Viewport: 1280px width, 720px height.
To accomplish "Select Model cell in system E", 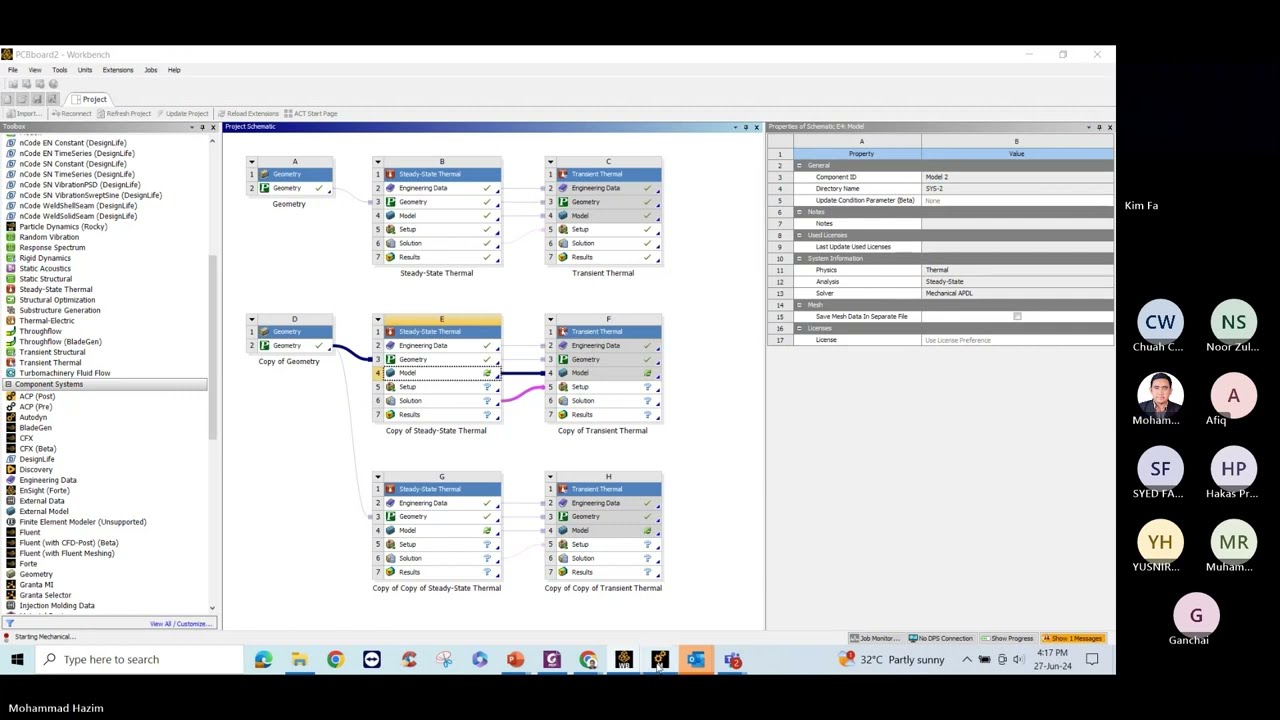I will [440, 373].
